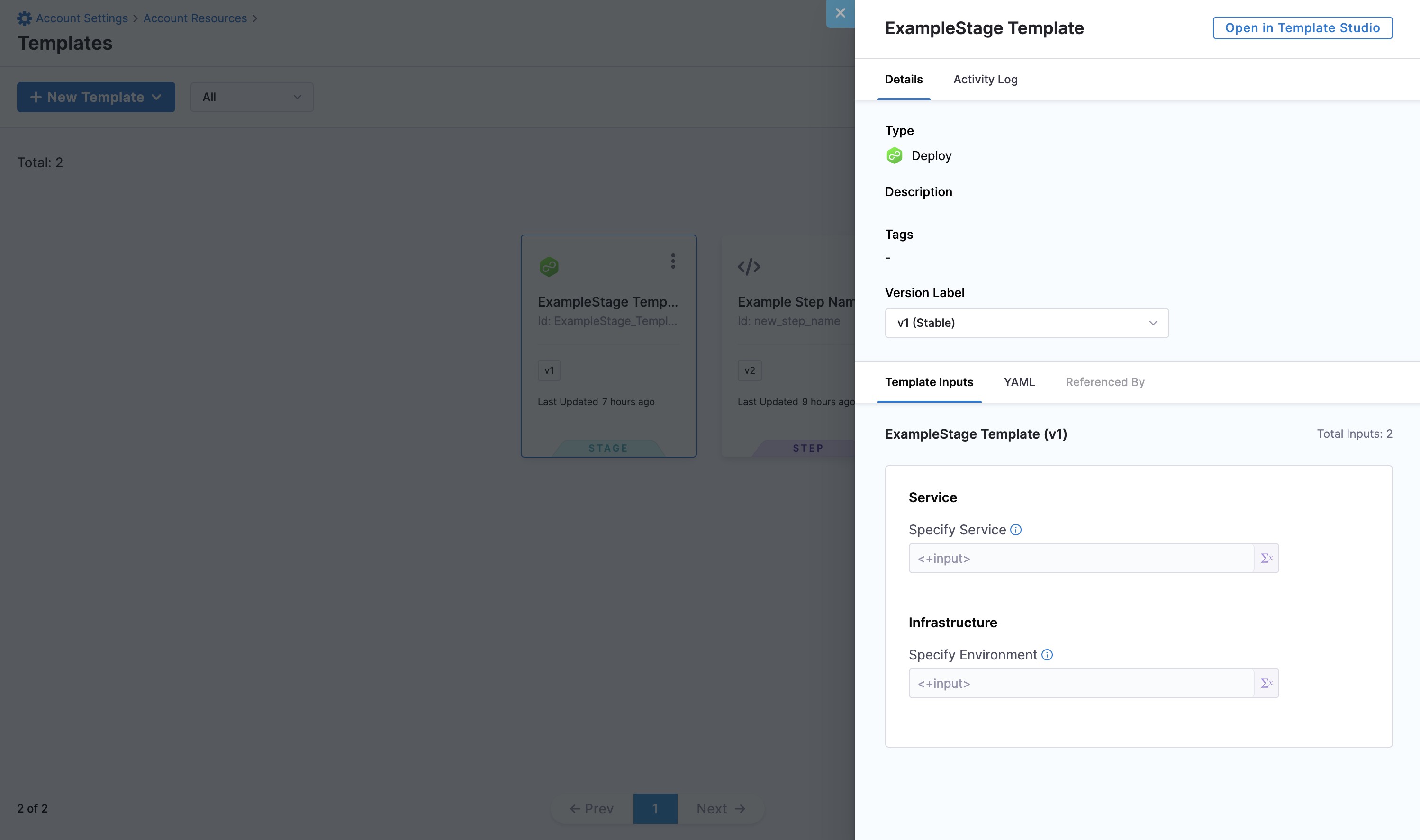Image resolution: width=1420 pixels, height=840 pixels.
Task: Open the All template type filter dropdown
Action: point(252,97)
